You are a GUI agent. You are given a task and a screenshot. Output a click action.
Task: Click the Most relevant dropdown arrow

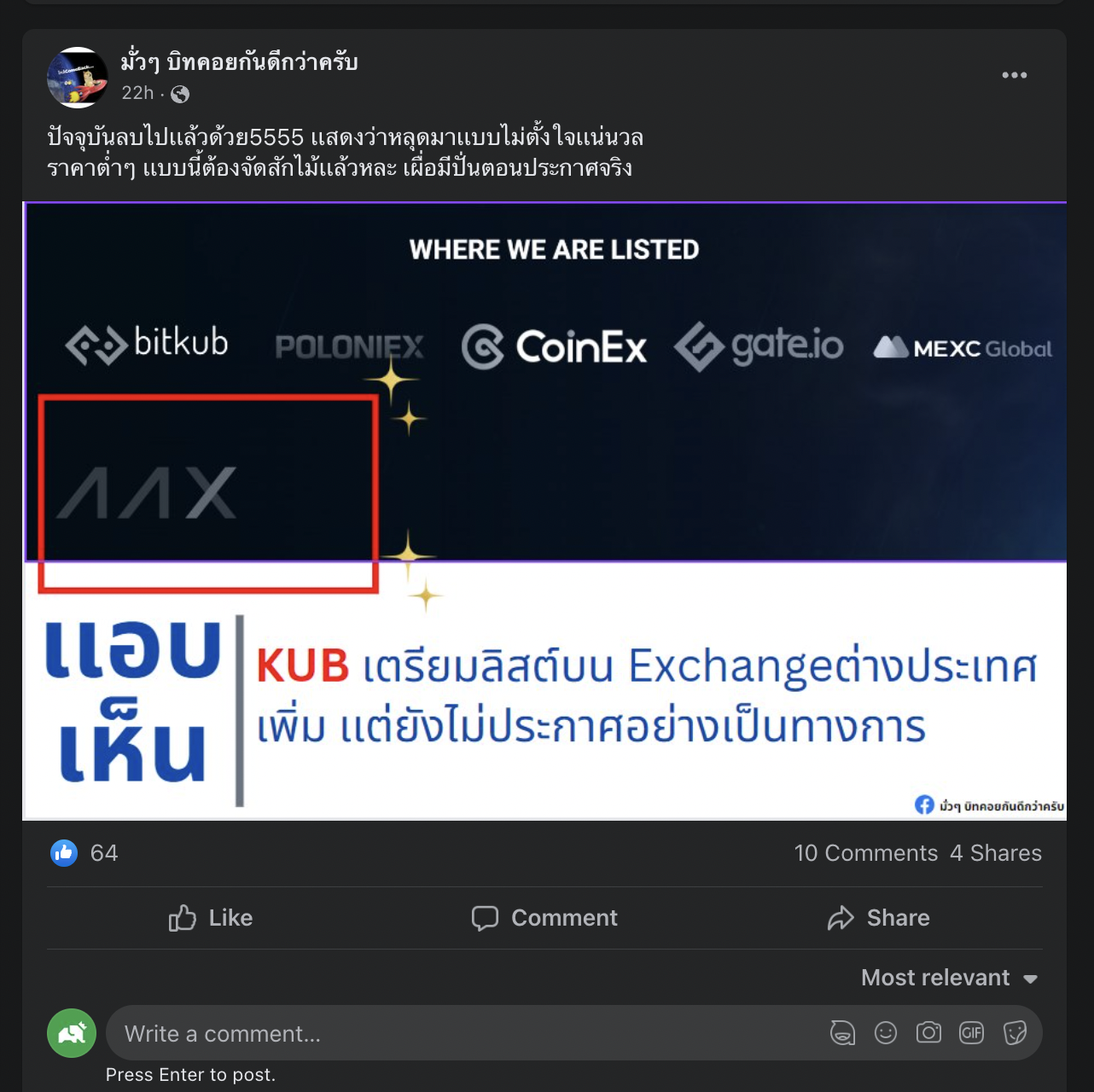tap(1030, 979)
